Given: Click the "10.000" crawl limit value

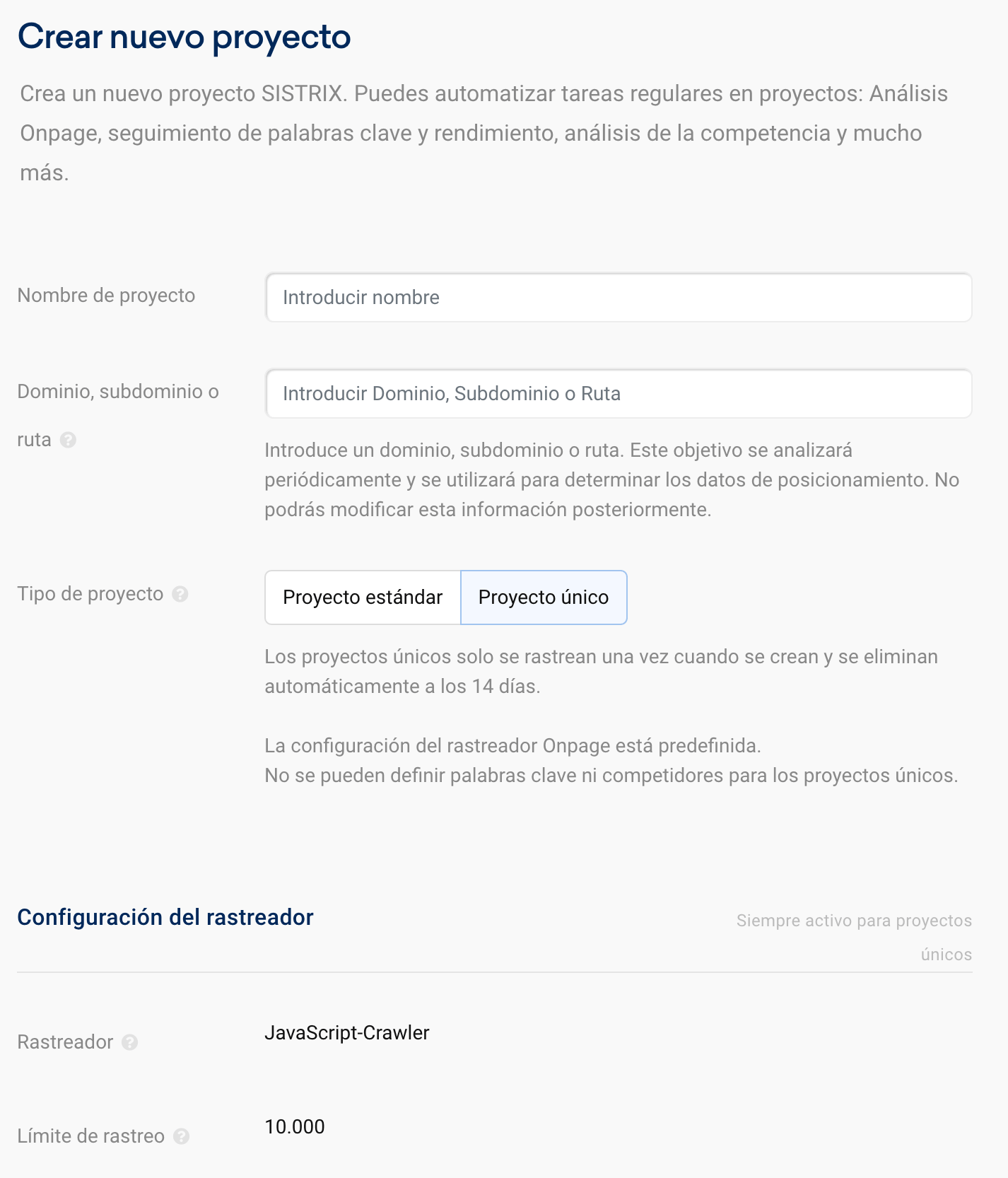Looking at the screenshot, I should [295, 1127].
